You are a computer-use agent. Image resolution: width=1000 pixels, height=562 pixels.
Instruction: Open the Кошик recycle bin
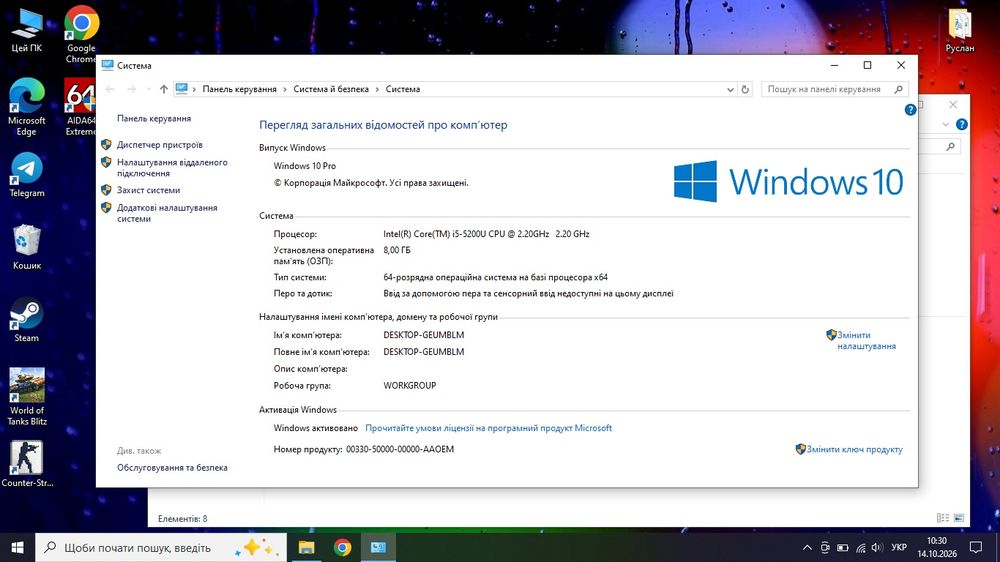(x=27, y=248)
